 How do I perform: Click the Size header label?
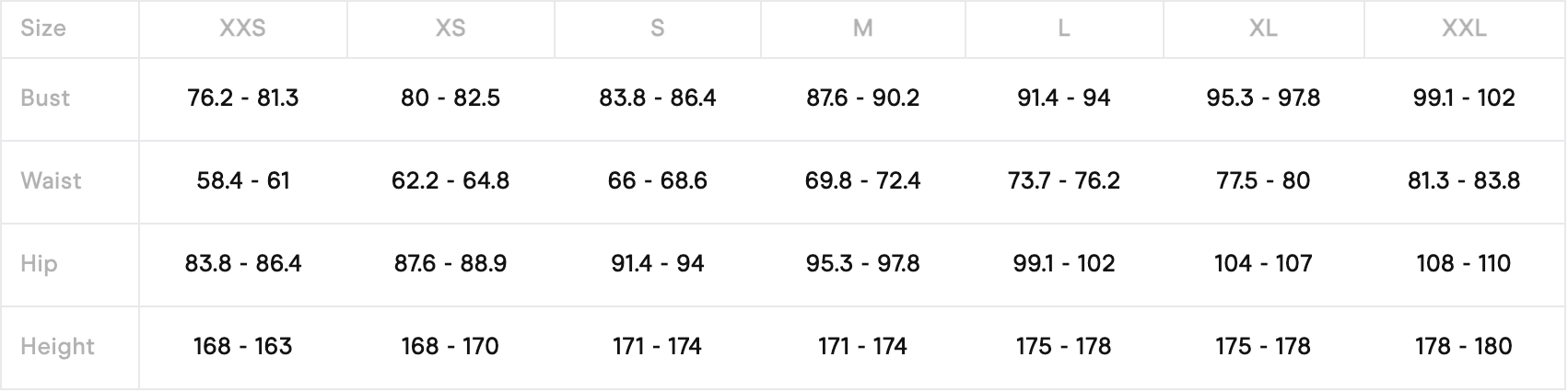[43, 29]
